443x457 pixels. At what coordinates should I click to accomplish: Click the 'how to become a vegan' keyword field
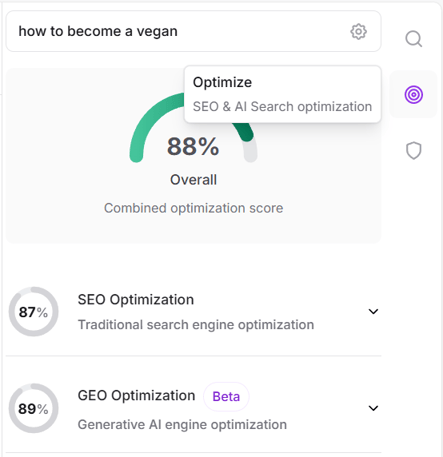(193, 31)
